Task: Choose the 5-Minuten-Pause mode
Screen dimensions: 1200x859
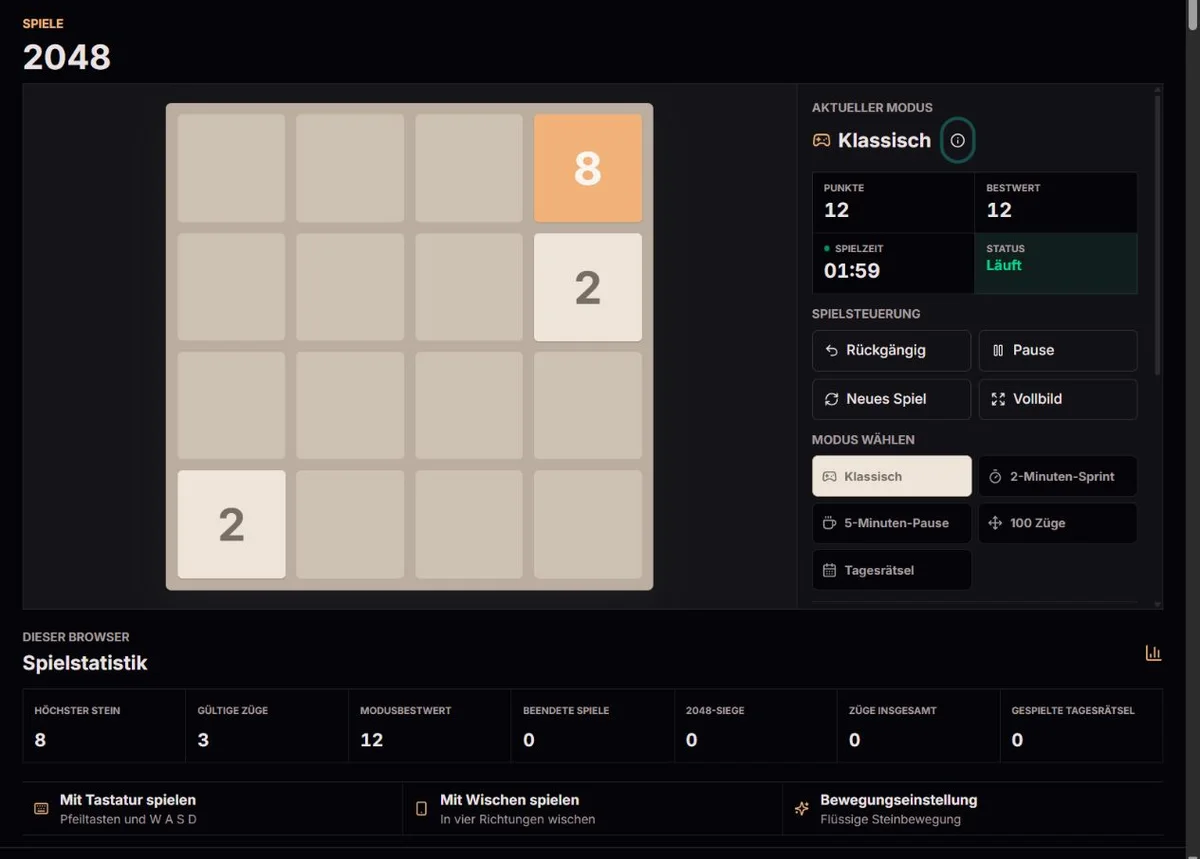Action: 892,523
